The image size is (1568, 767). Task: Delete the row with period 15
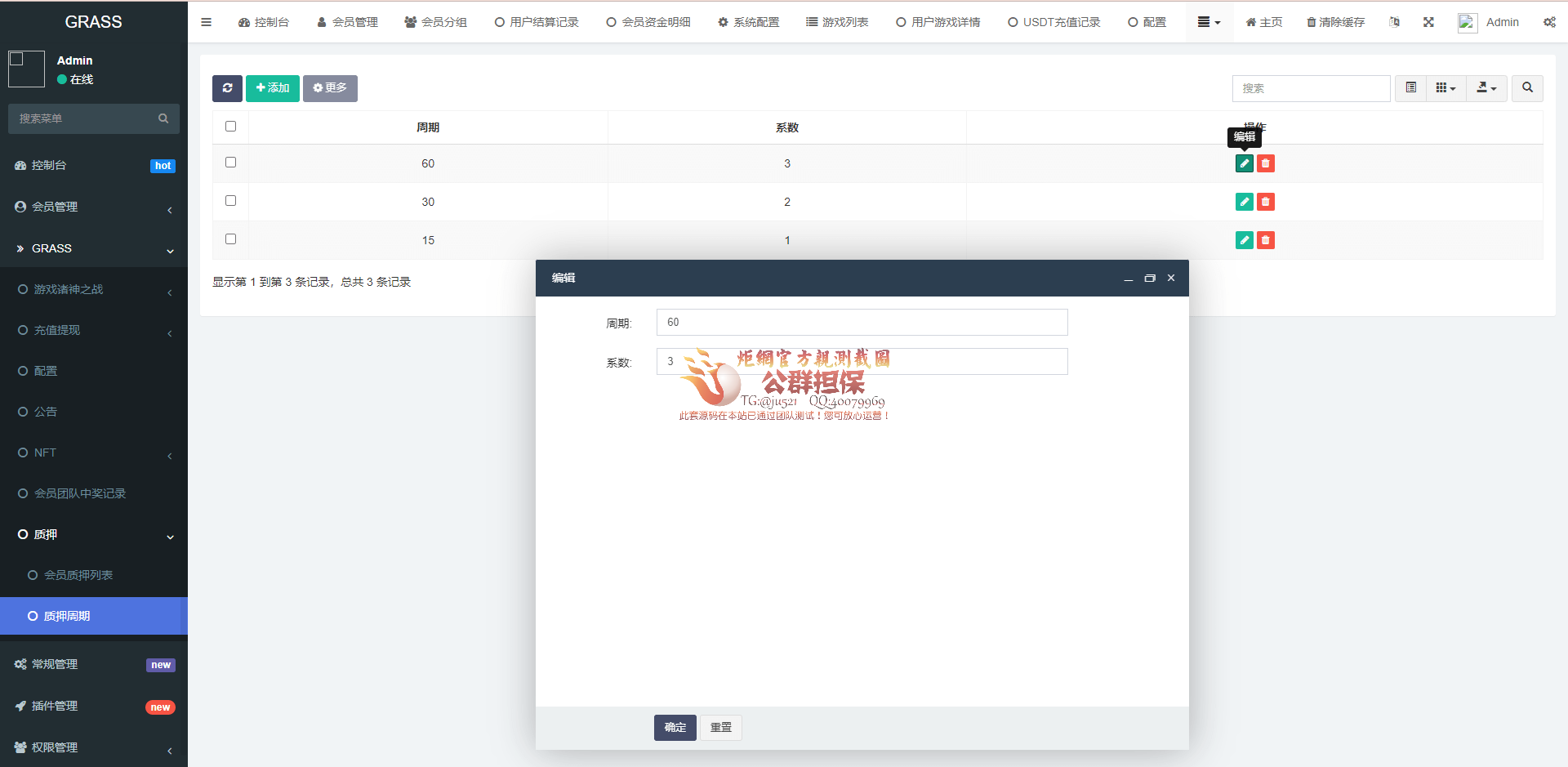pyautogui.click(x=1265, y=240)
